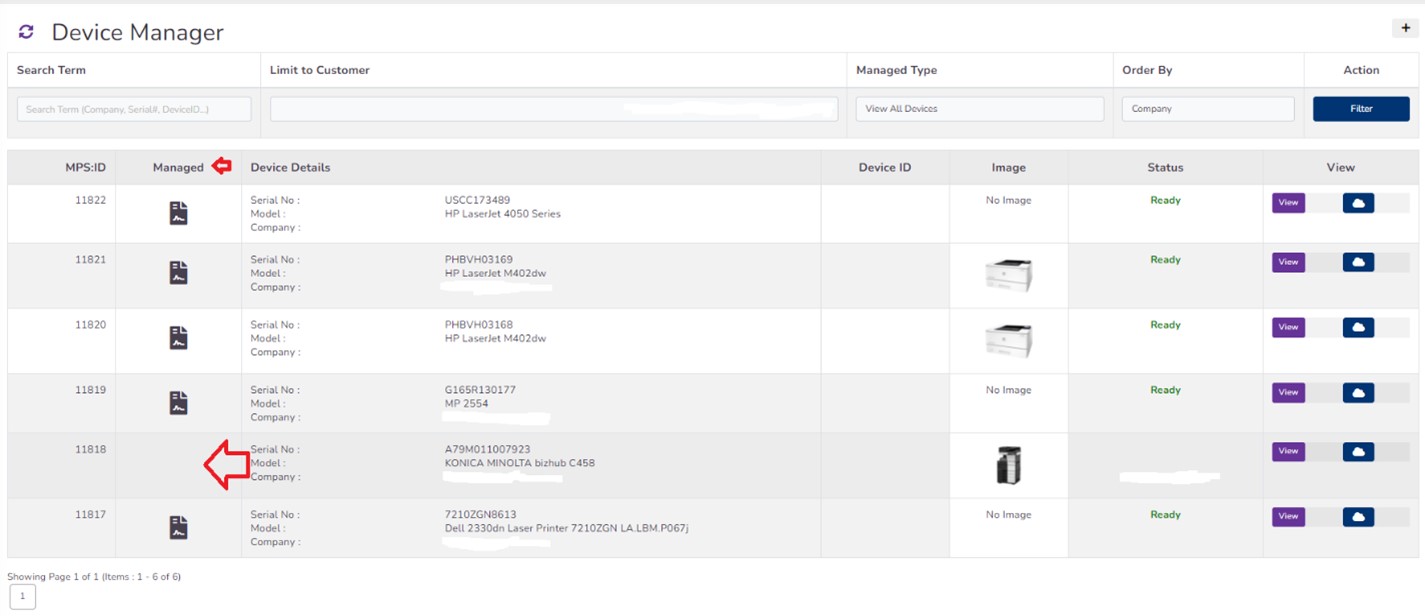Click the KONICA MINOLTA bizhub device image

(x=1008, y=465)
